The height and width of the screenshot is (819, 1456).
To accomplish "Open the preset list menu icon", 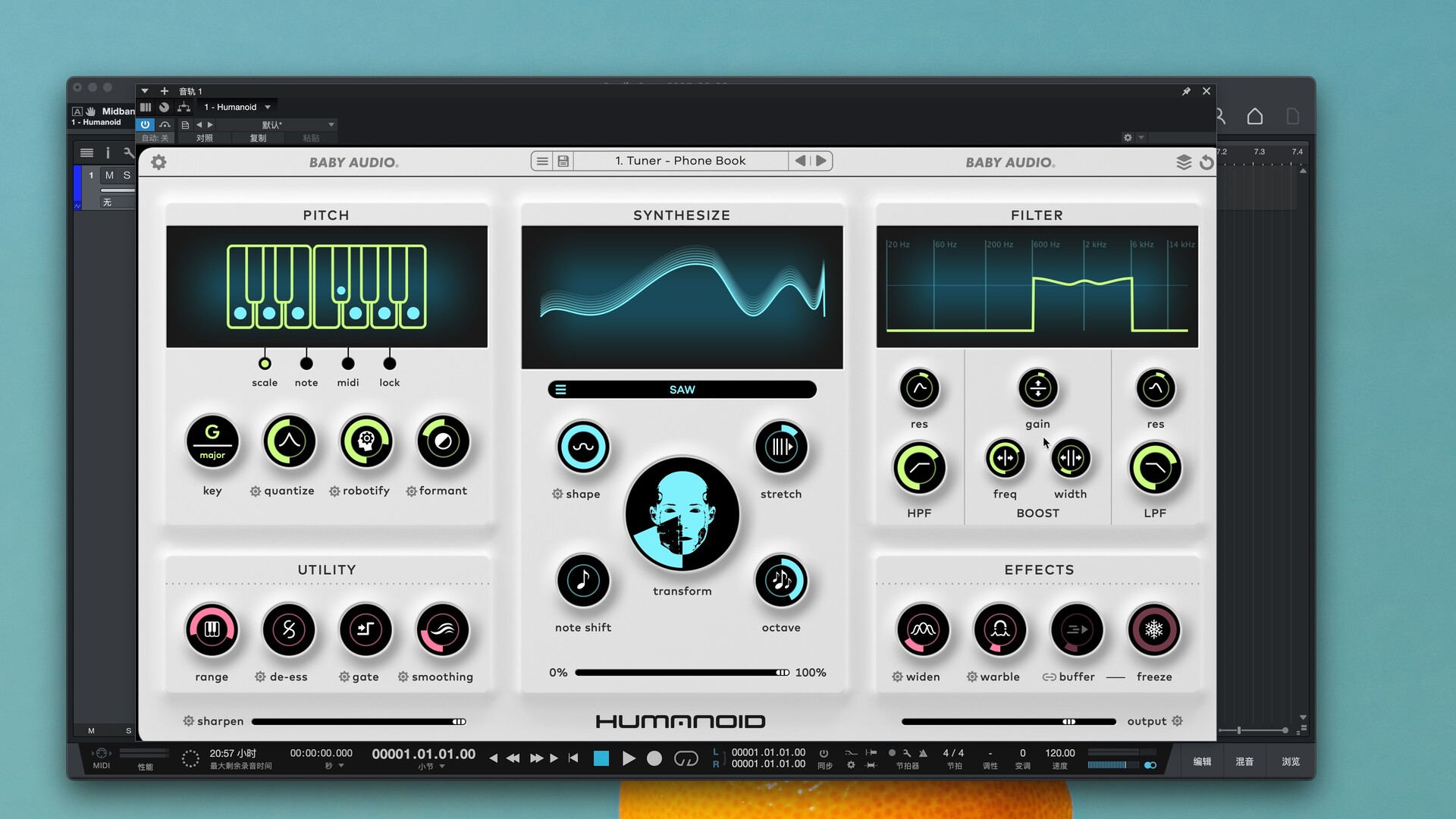I will 542,161.
